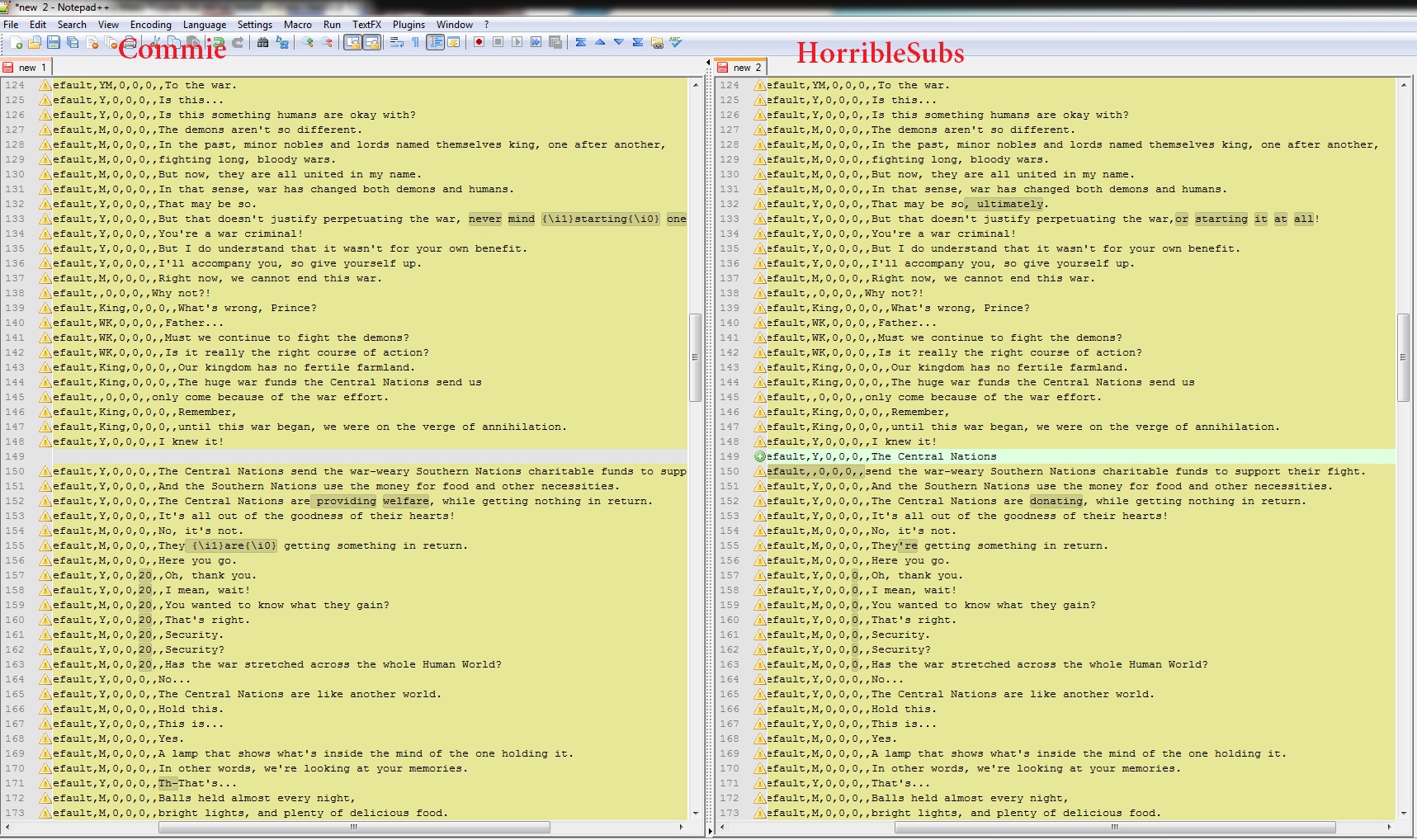Click 'The Central Nations' on right line 149
Image resolution: width=1417 pixels, height=840 pixels.
(x=934, y=456)
